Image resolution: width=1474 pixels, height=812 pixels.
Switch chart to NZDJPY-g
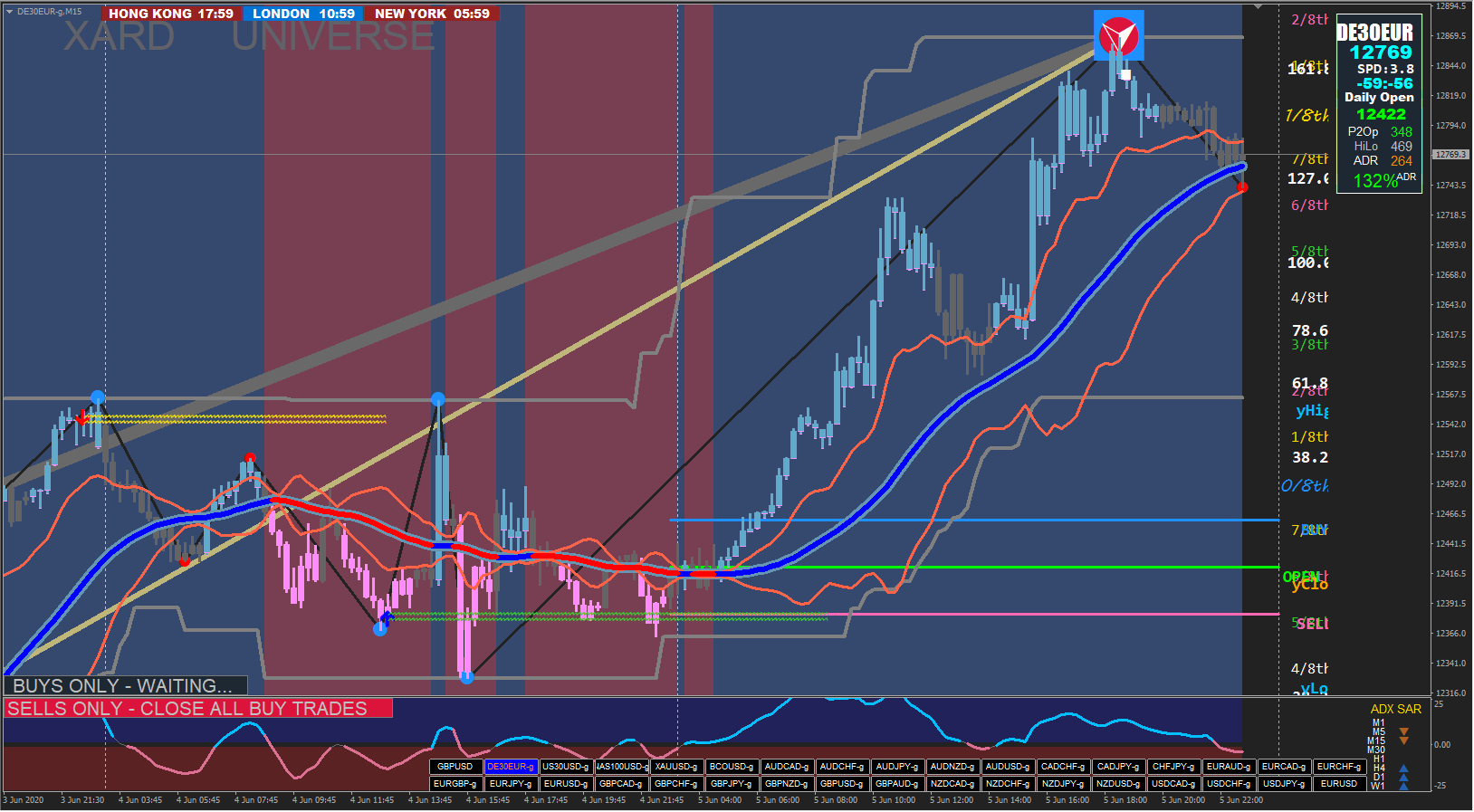1063,784
